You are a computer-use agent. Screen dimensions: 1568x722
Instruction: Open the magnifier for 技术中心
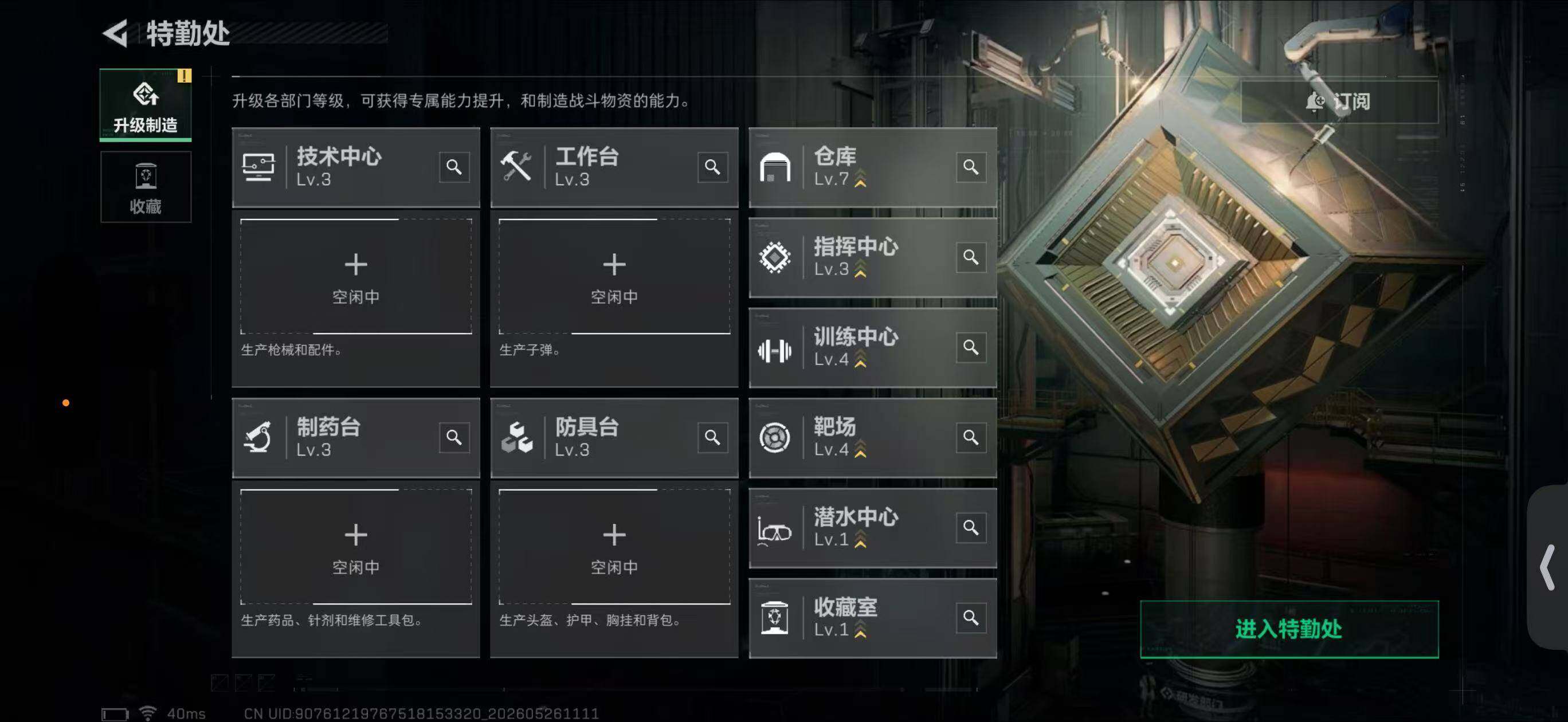(x=454, y=167)
